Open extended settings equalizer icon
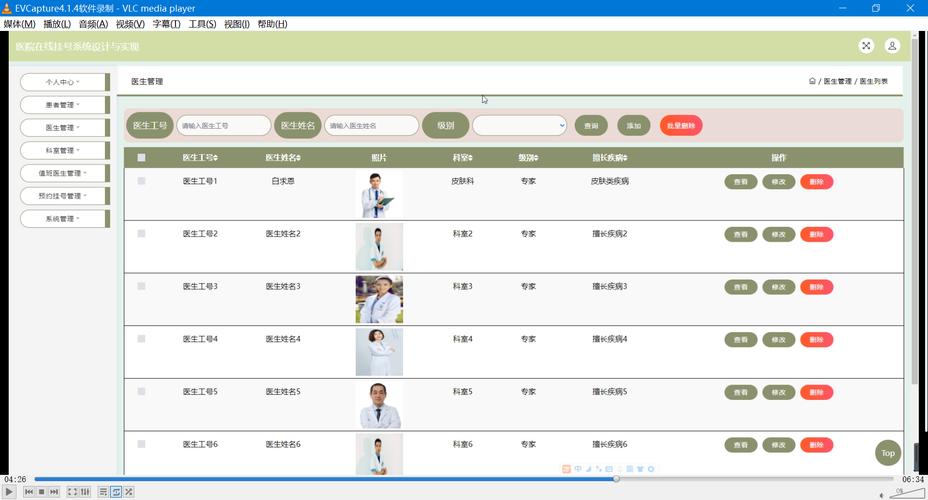The image size is (928, 500). pyautogui.click(x=85, y=492)
